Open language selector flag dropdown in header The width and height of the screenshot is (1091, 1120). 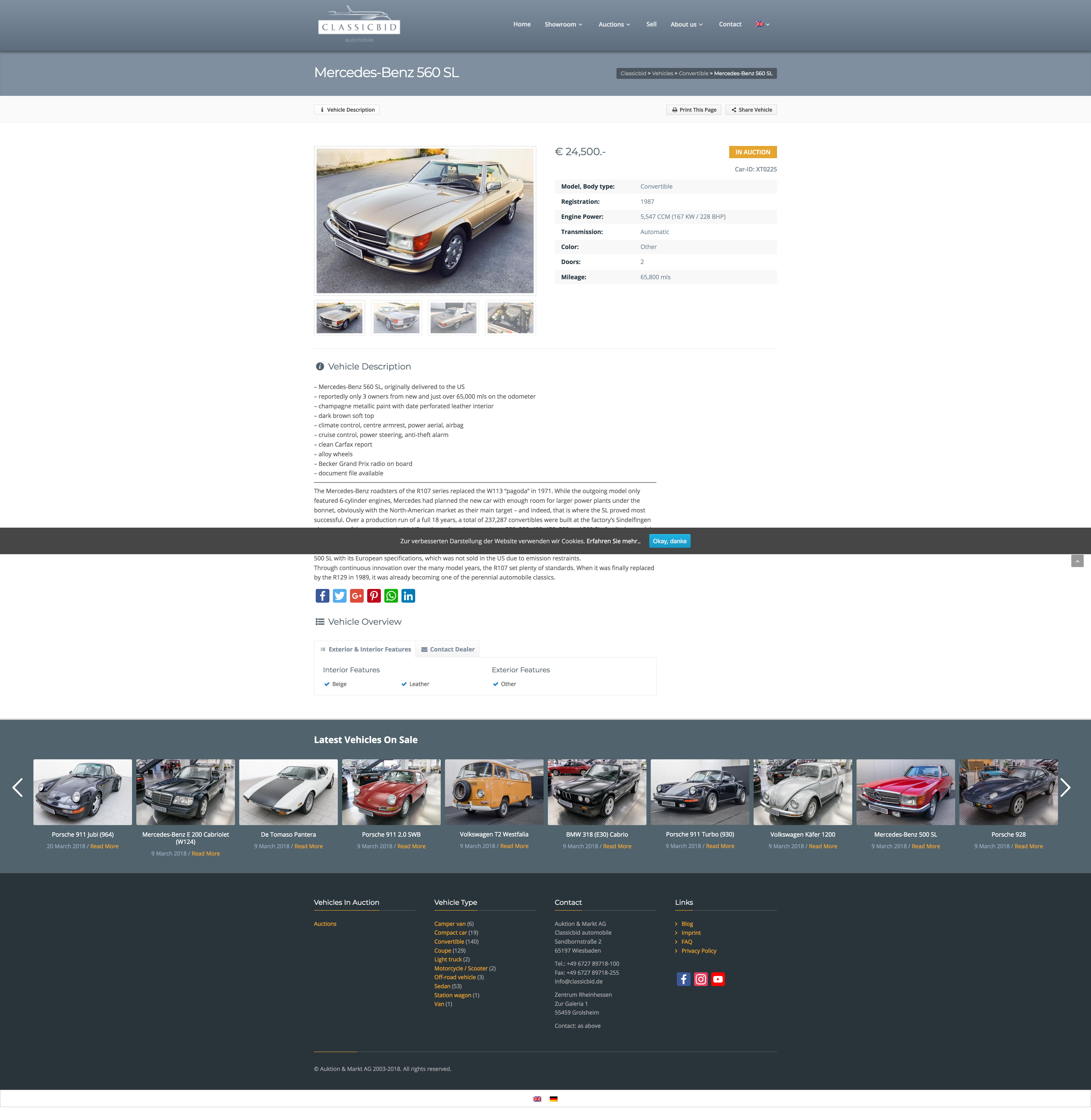[x=762, y=24]
